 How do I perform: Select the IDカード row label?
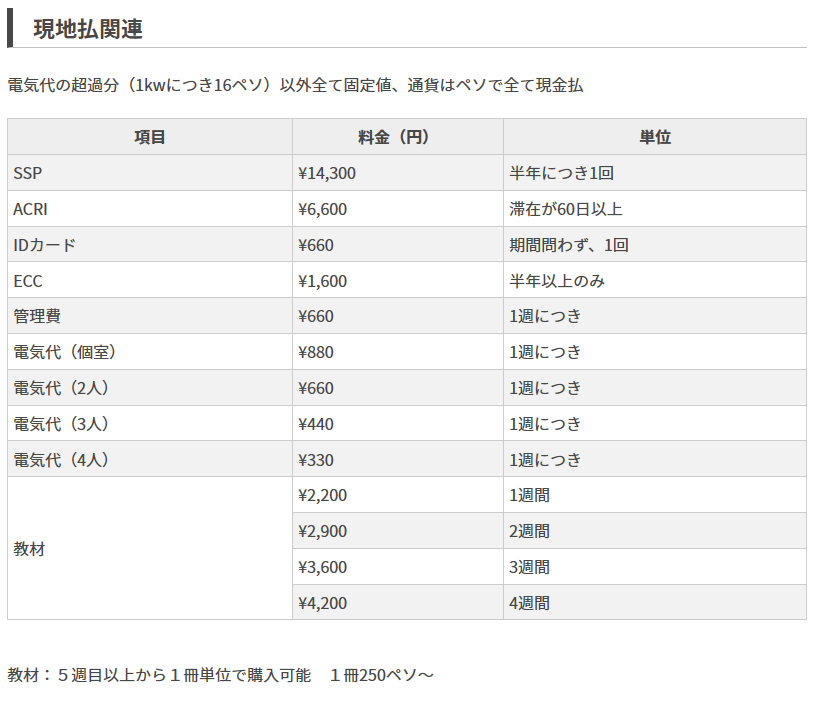pos(45,245)
